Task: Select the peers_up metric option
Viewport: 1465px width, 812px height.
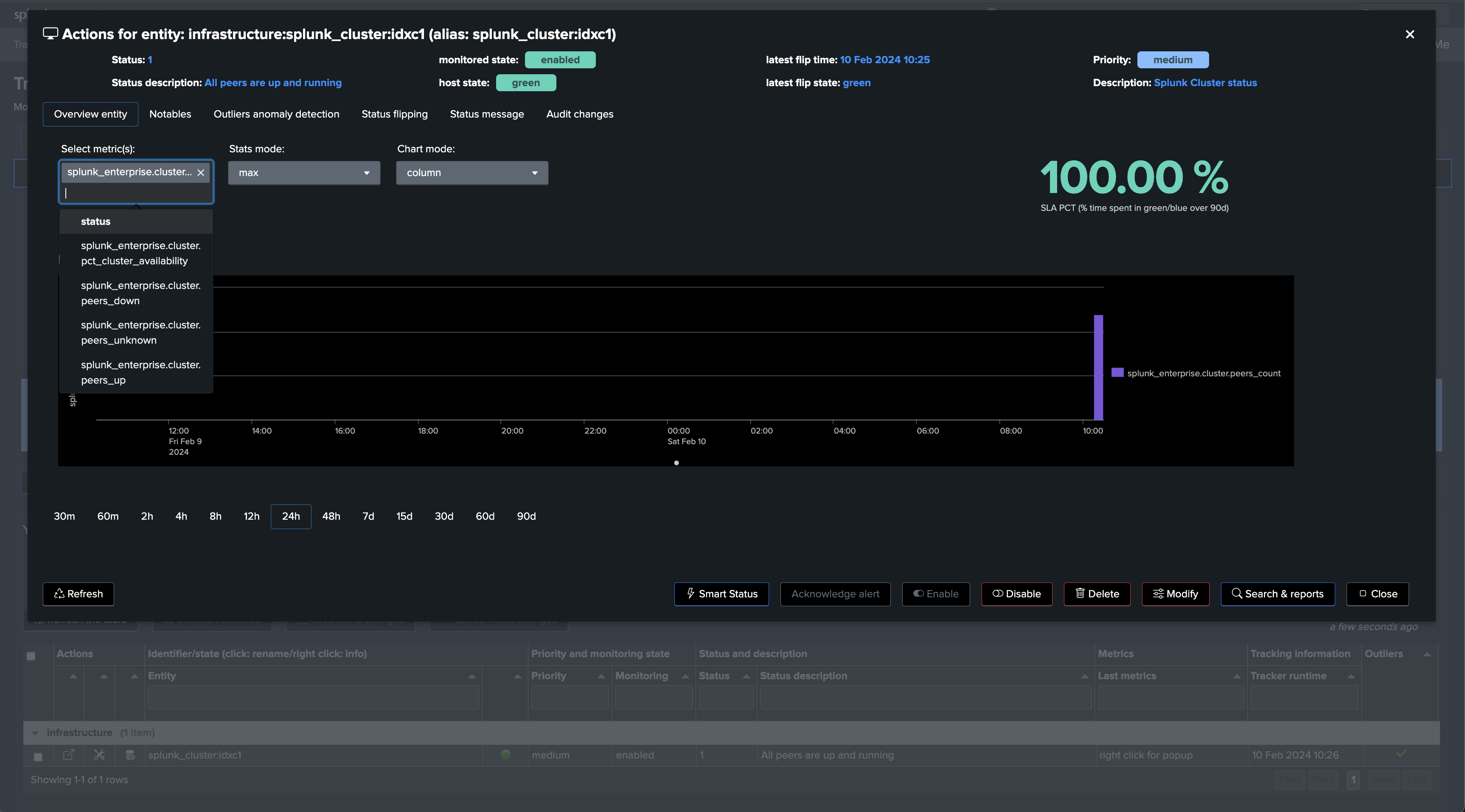Action: point(136,372)
